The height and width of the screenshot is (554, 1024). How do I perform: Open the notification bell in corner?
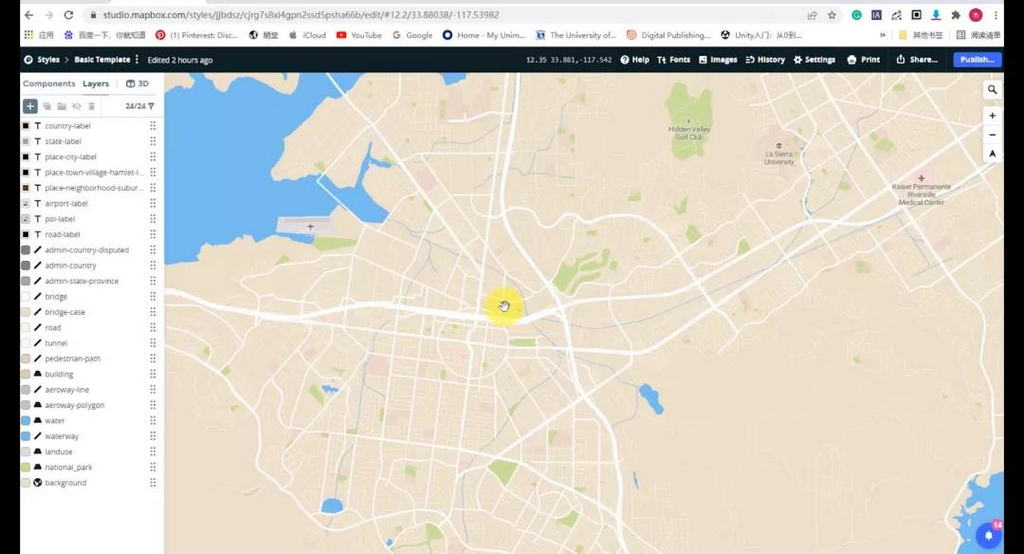click(989, 535)
